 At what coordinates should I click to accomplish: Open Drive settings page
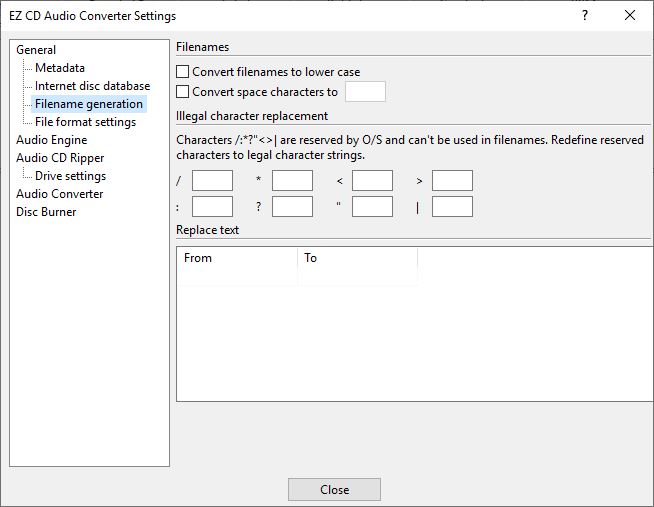(x=70, y=176)
